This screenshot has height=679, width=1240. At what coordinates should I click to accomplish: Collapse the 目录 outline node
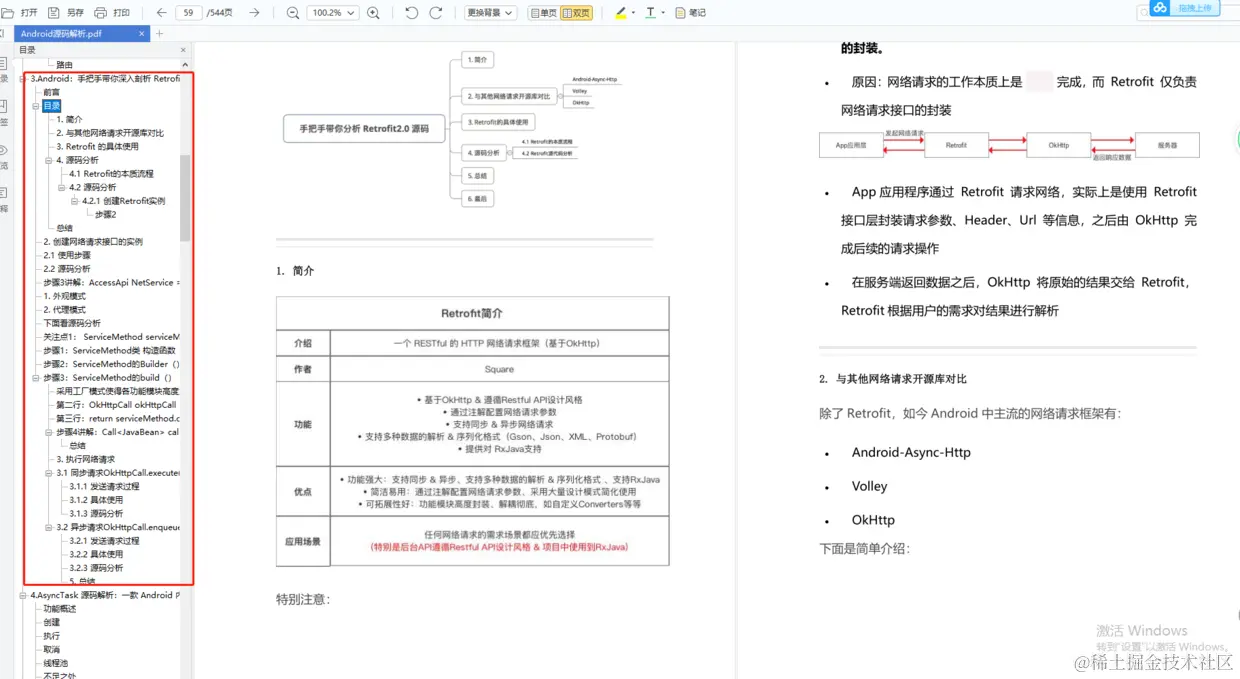[x=36, y=106]
